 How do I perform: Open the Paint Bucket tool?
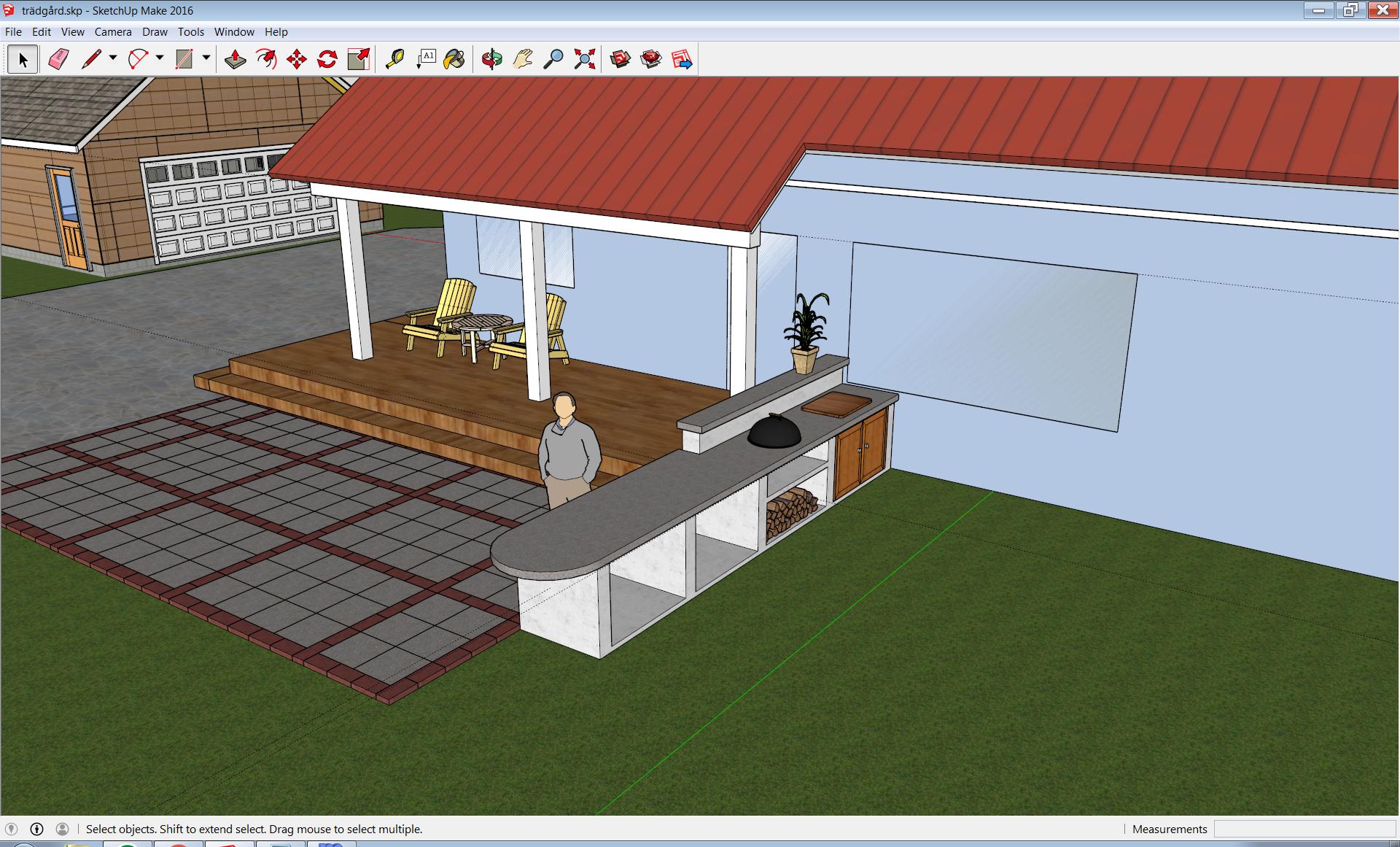[454, 59]
